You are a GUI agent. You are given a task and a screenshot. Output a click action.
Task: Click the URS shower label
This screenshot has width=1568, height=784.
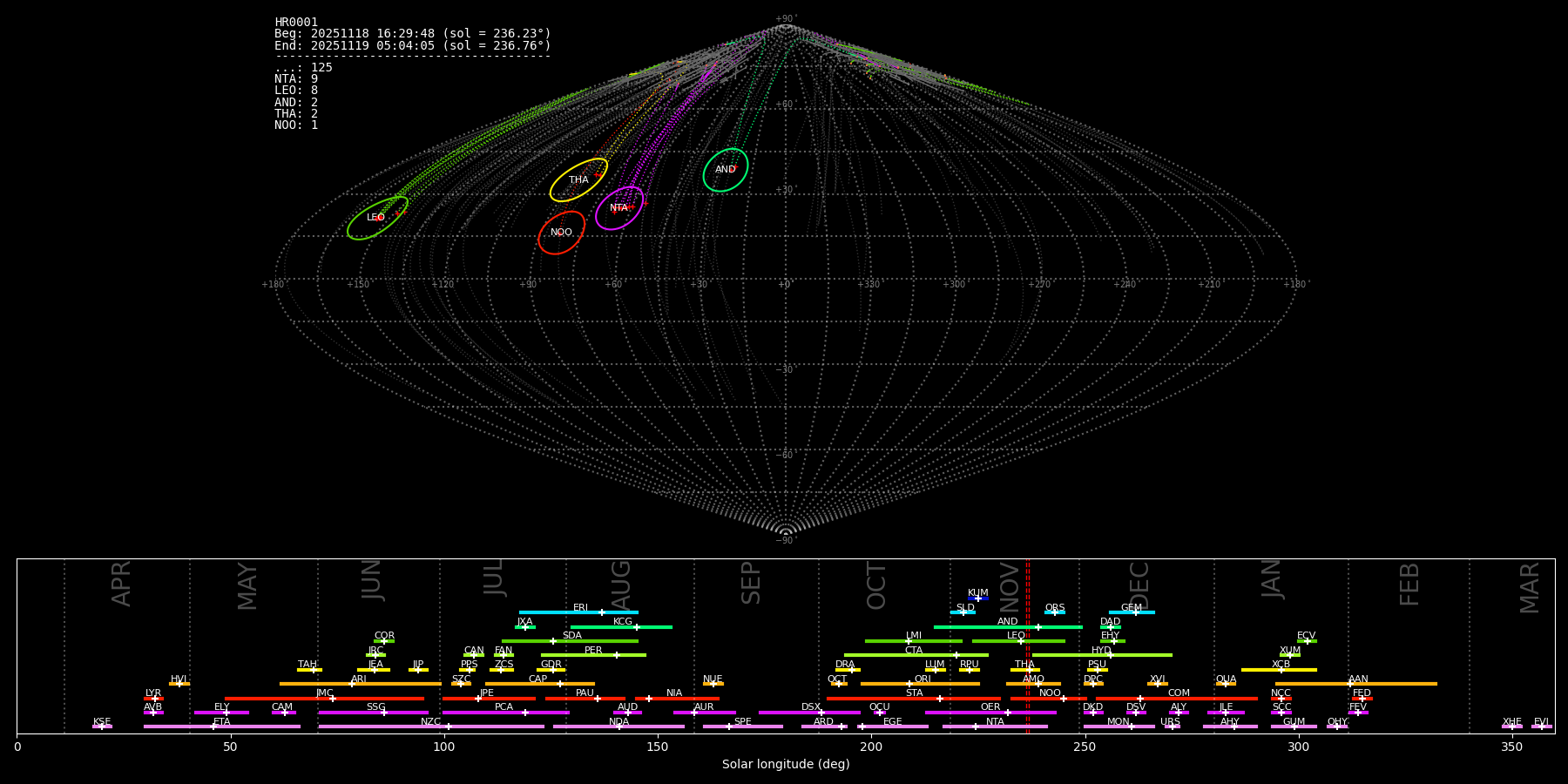1170,722
